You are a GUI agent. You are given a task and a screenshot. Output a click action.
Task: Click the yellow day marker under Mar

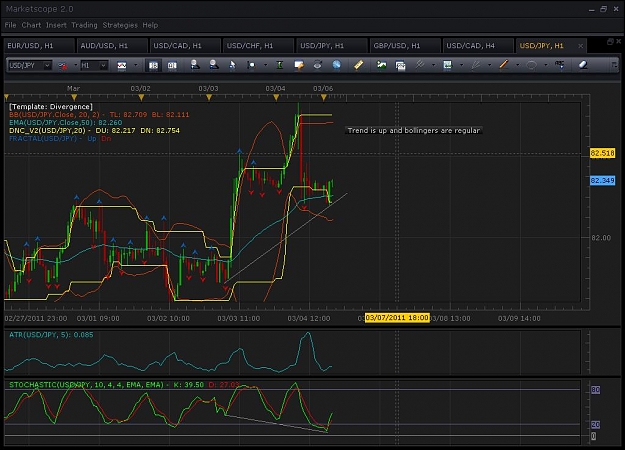74,97
